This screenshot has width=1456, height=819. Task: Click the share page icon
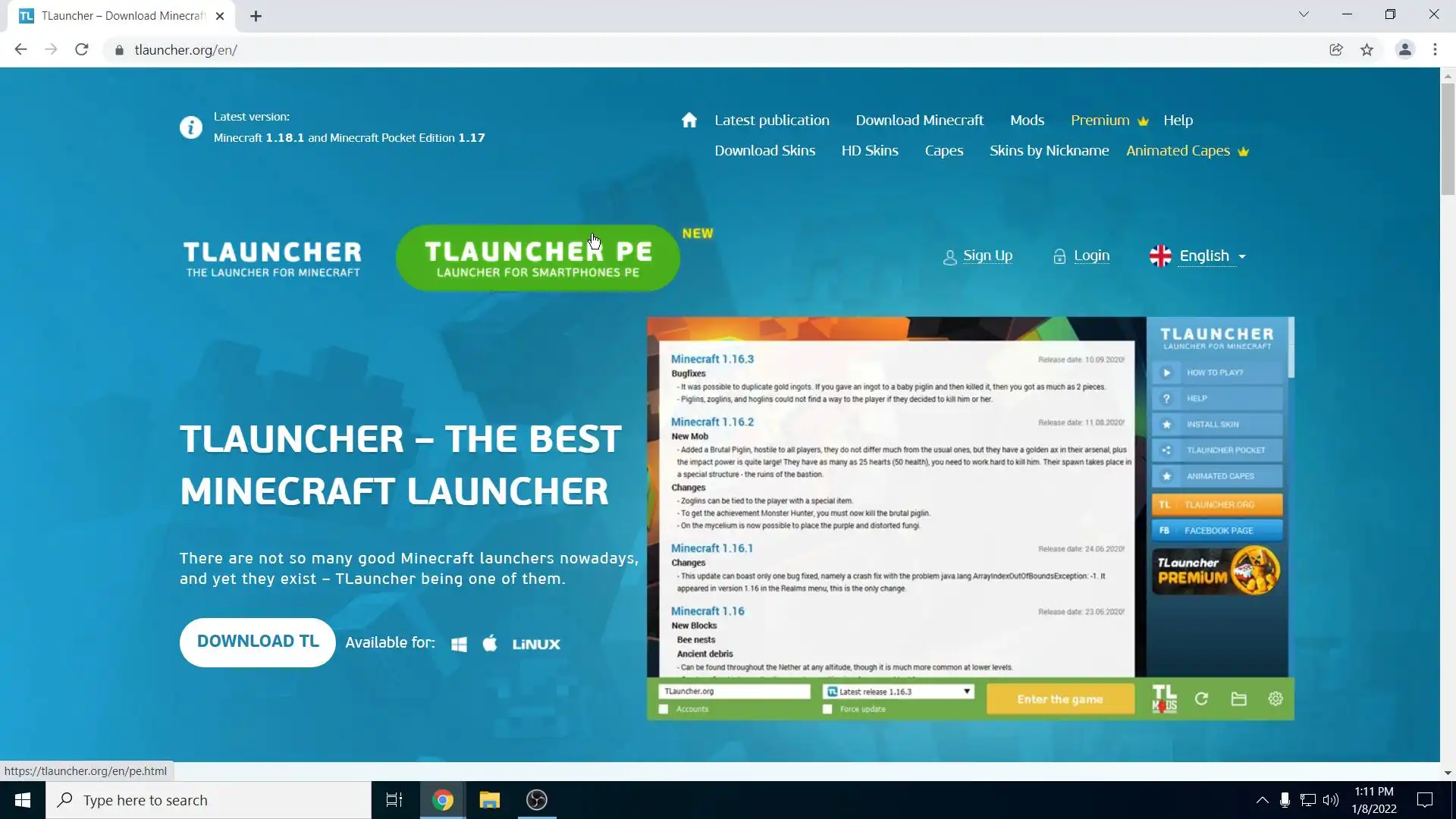click(x=1336, y=50)
